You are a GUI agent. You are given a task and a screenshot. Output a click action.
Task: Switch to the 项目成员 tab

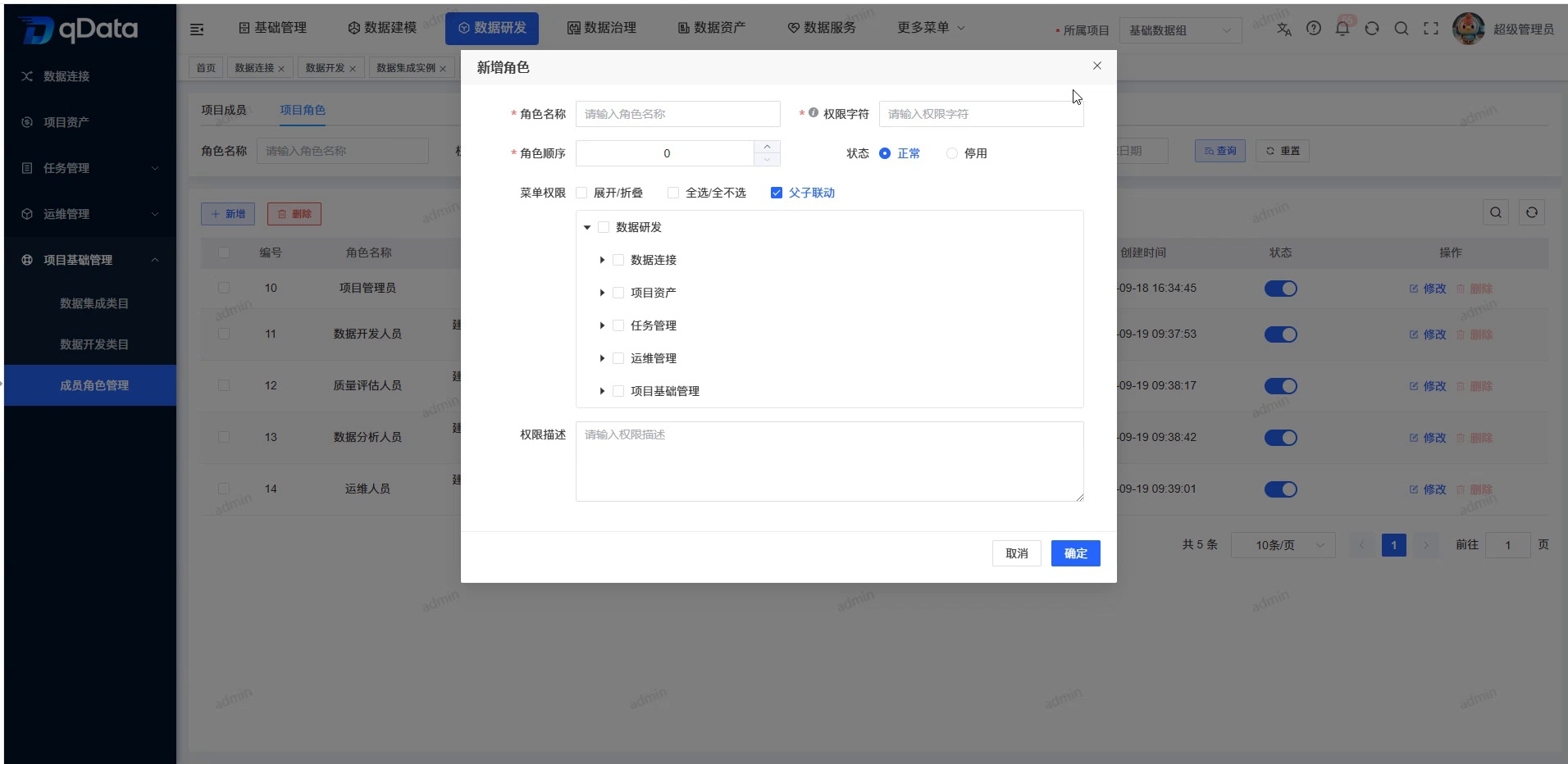pos(224,110)
